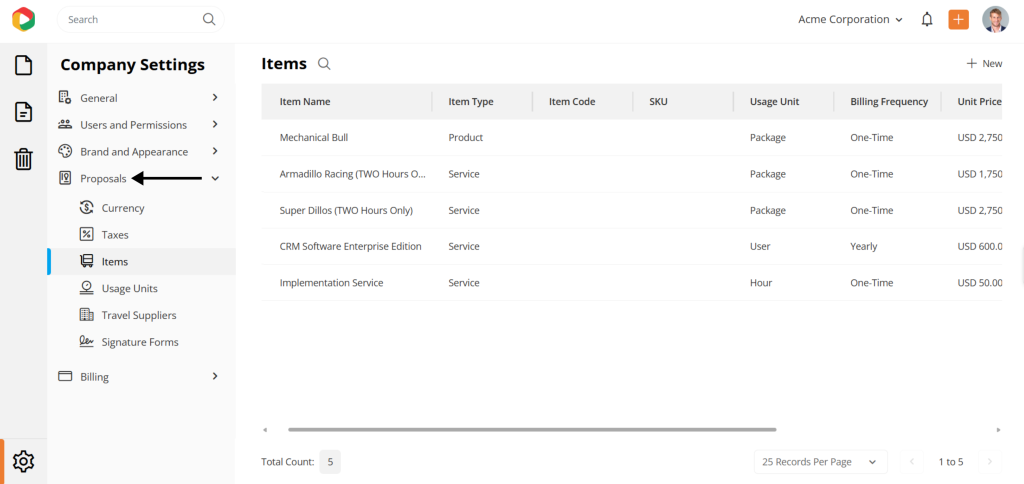1024x484 pixels.
Task: Click the Proposals section icon
Action: [65, 178]
